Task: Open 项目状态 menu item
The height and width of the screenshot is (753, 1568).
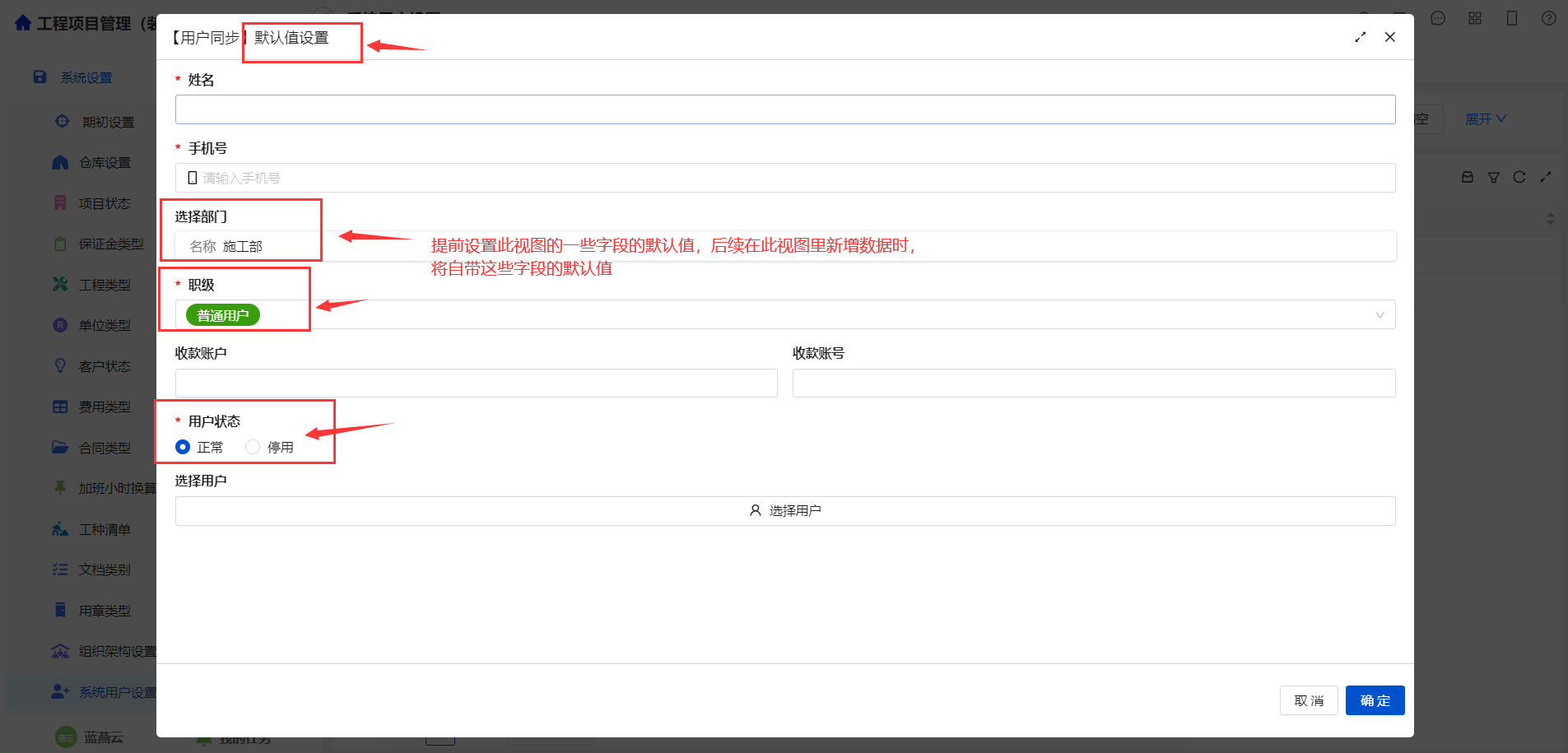Action: (105, 203)
